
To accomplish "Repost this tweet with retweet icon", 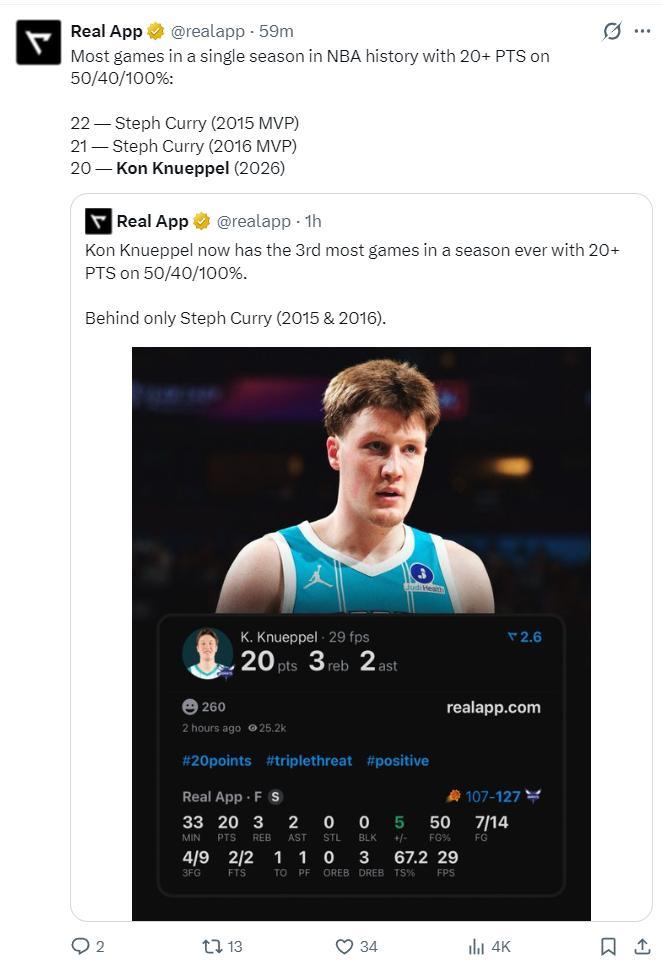I will 211,945.
